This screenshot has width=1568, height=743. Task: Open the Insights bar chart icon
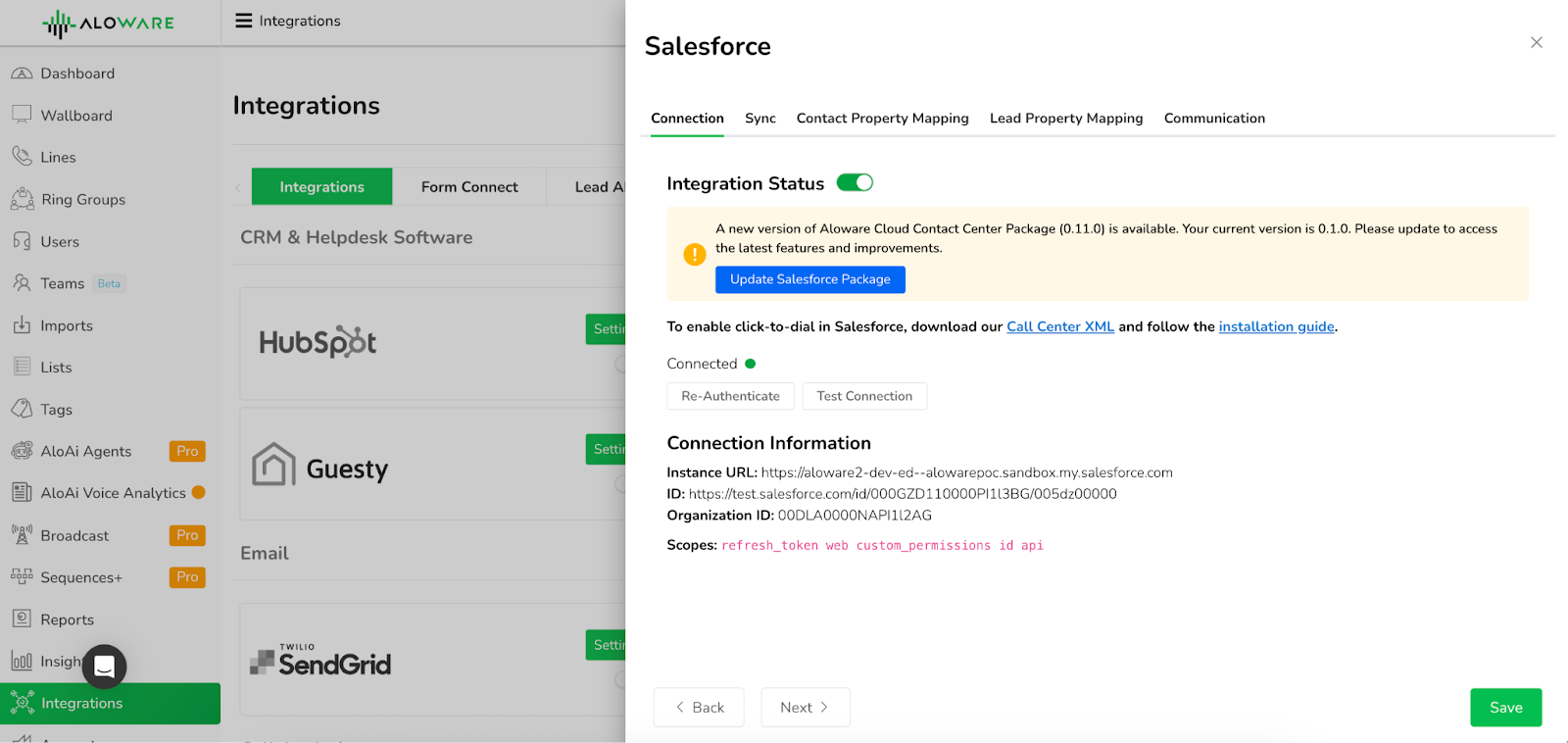pos(22,661)
